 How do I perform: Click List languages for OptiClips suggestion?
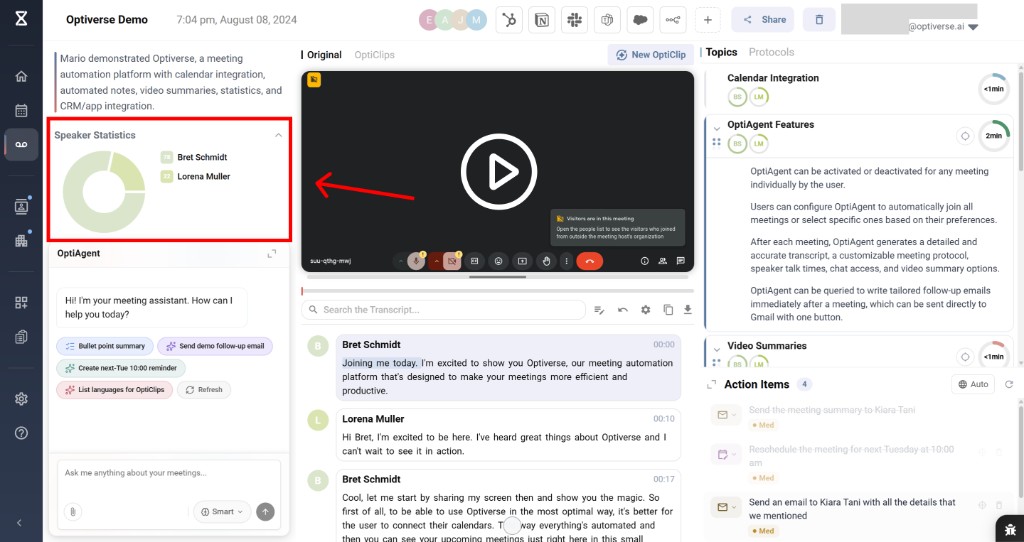pos(114,390)
